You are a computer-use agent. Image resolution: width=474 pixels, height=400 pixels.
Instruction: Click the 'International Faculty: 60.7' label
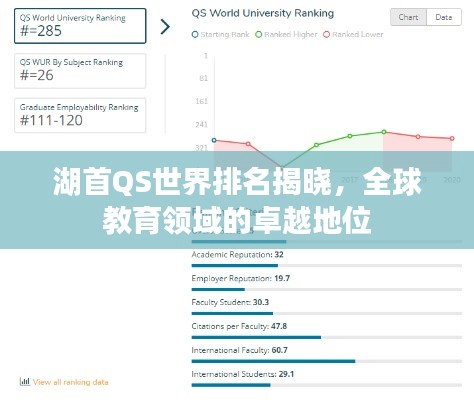(x=239, y=350)
